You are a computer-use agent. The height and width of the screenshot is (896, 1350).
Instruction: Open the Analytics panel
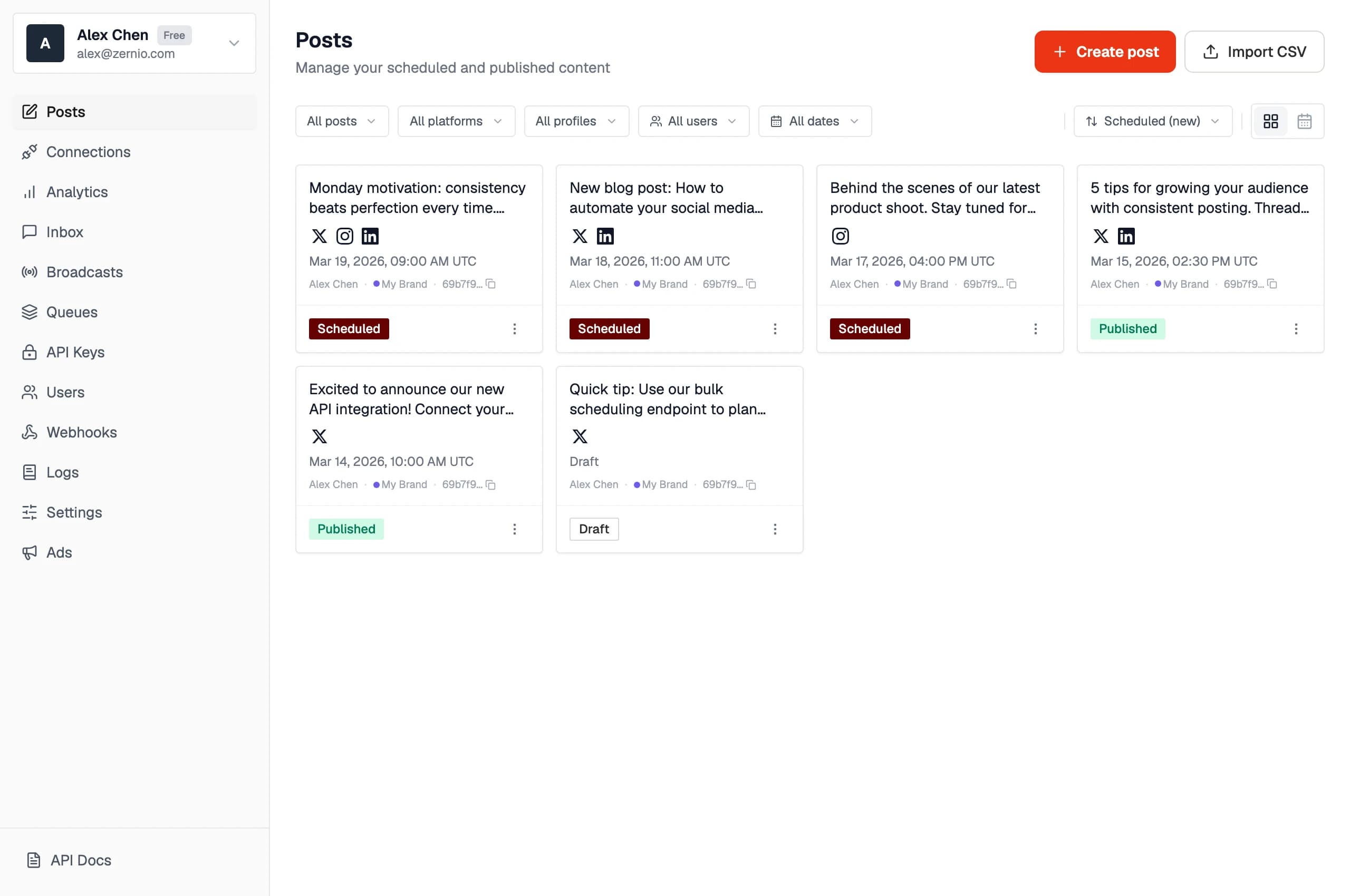pyautogui.click(x=76, y=192)
